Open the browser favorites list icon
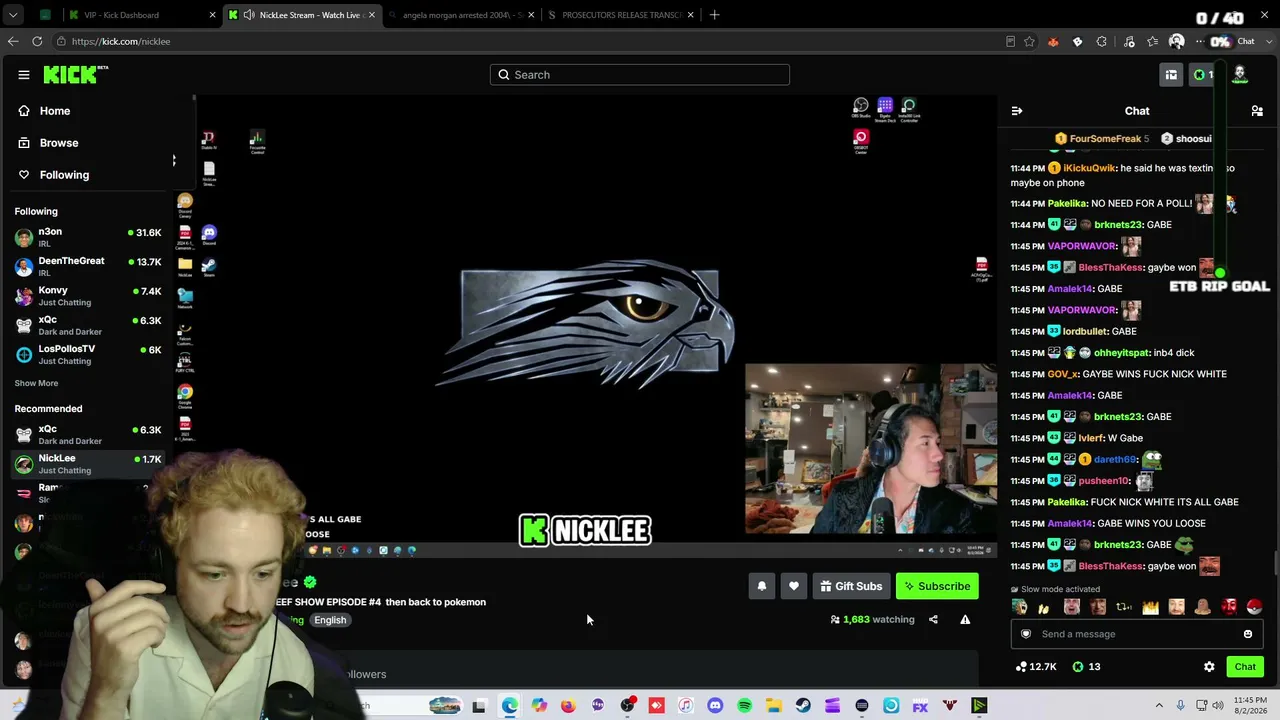This screenshot has width=1280, height=720. click(1153, 41)
